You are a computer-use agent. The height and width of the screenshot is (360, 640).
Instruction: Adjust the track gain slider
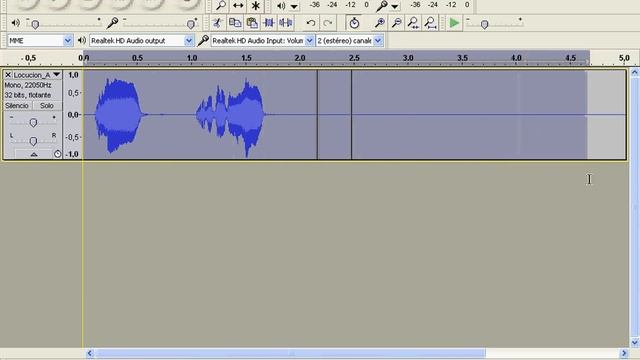click(x=33, y=122)
